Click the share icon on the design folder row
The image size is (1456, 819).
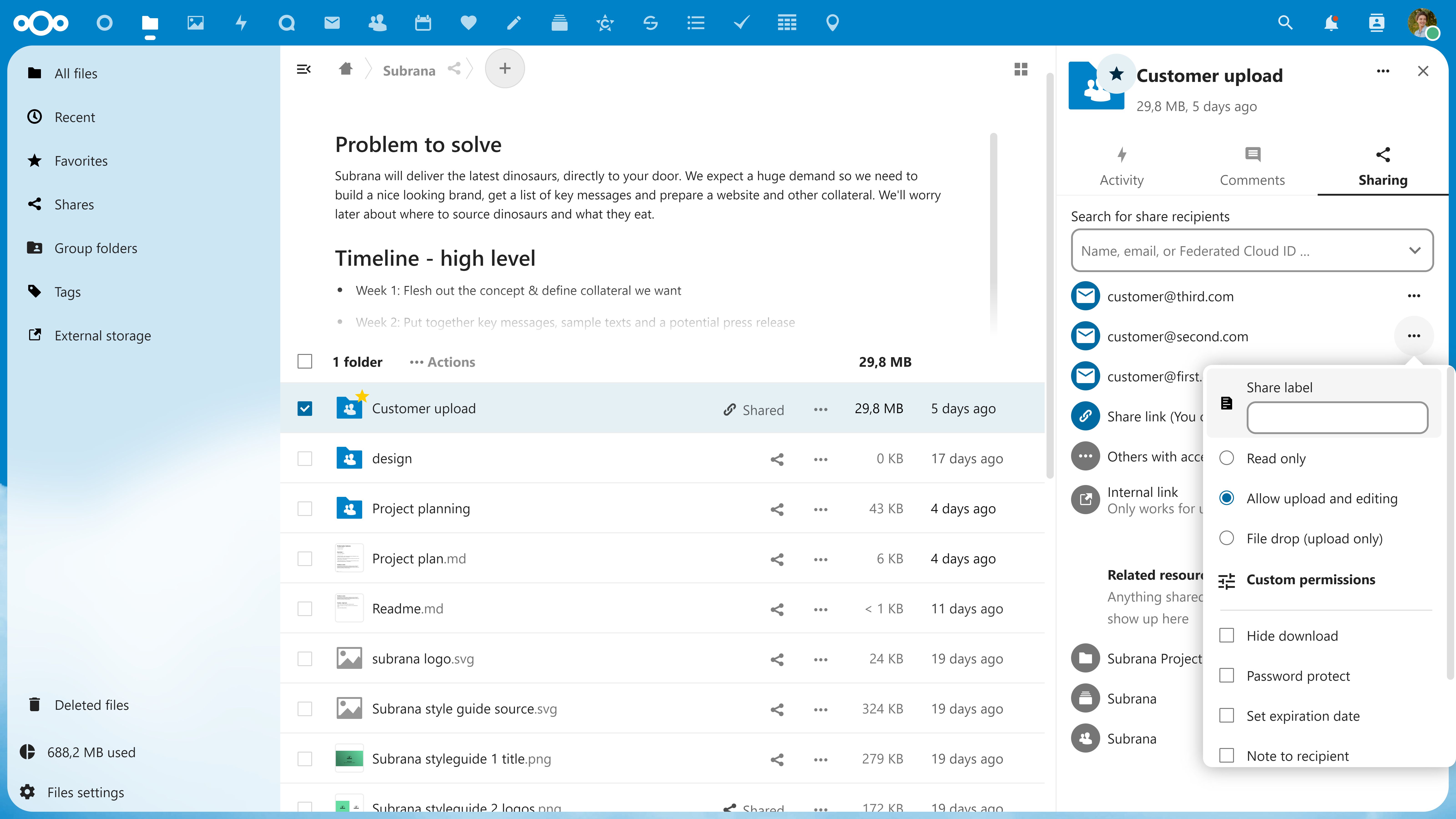(777, 459)
